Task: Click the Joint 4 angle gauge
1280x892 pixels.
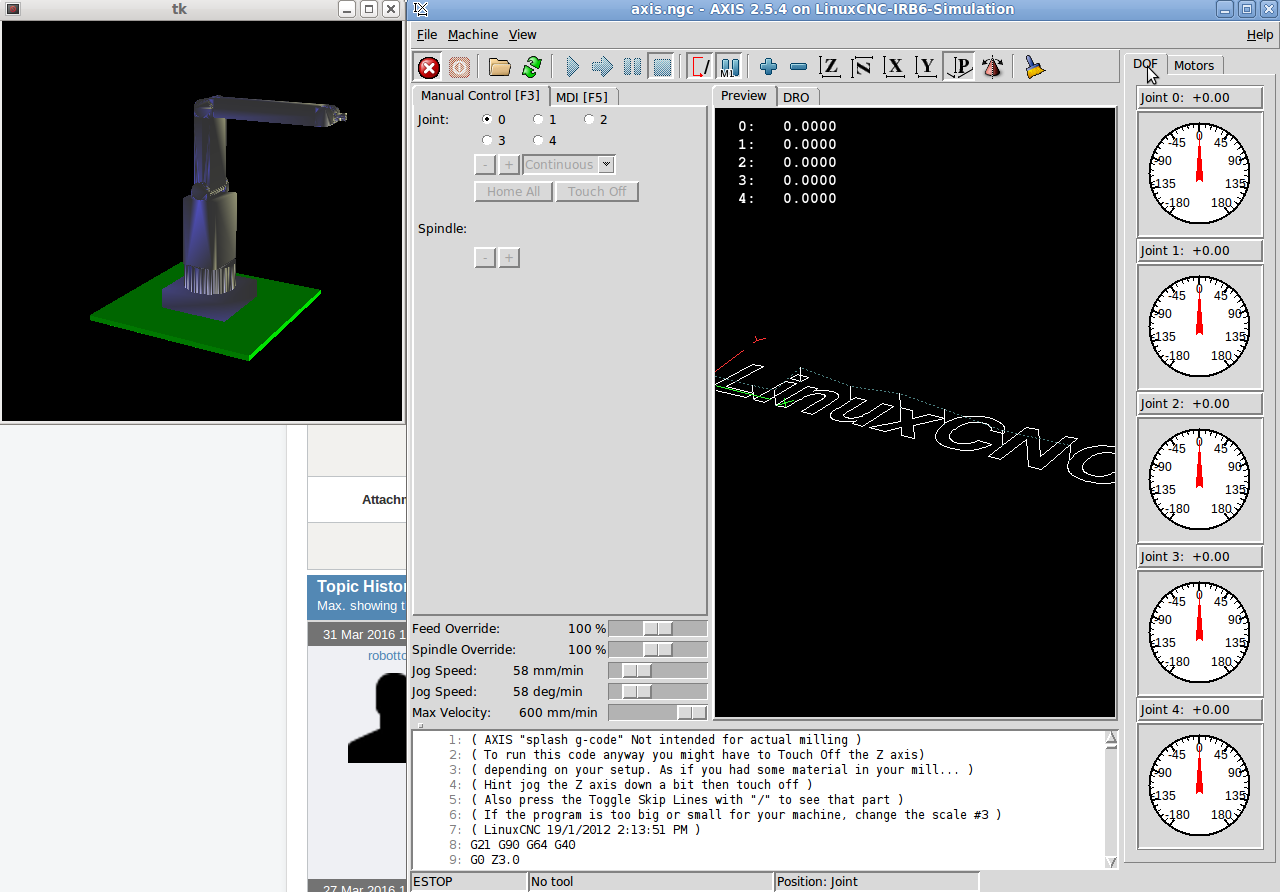Action: 1199,785
